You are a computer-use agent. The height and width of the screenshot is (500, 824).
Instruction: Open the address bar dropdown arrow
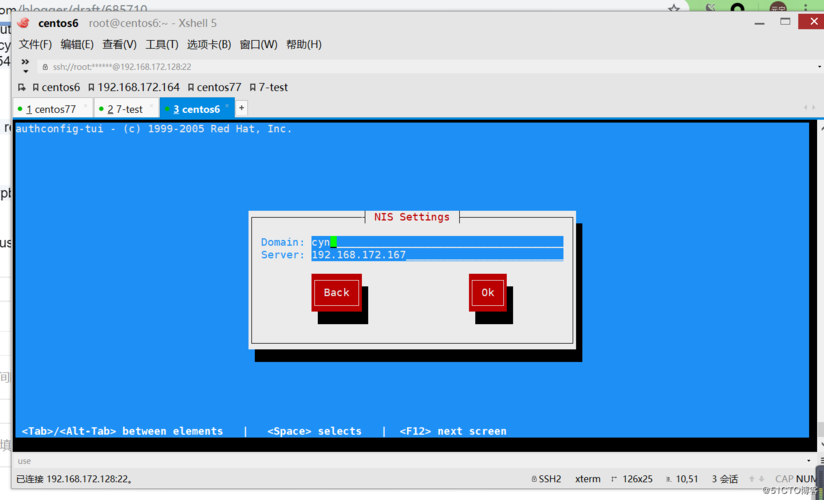coord(819,67)
